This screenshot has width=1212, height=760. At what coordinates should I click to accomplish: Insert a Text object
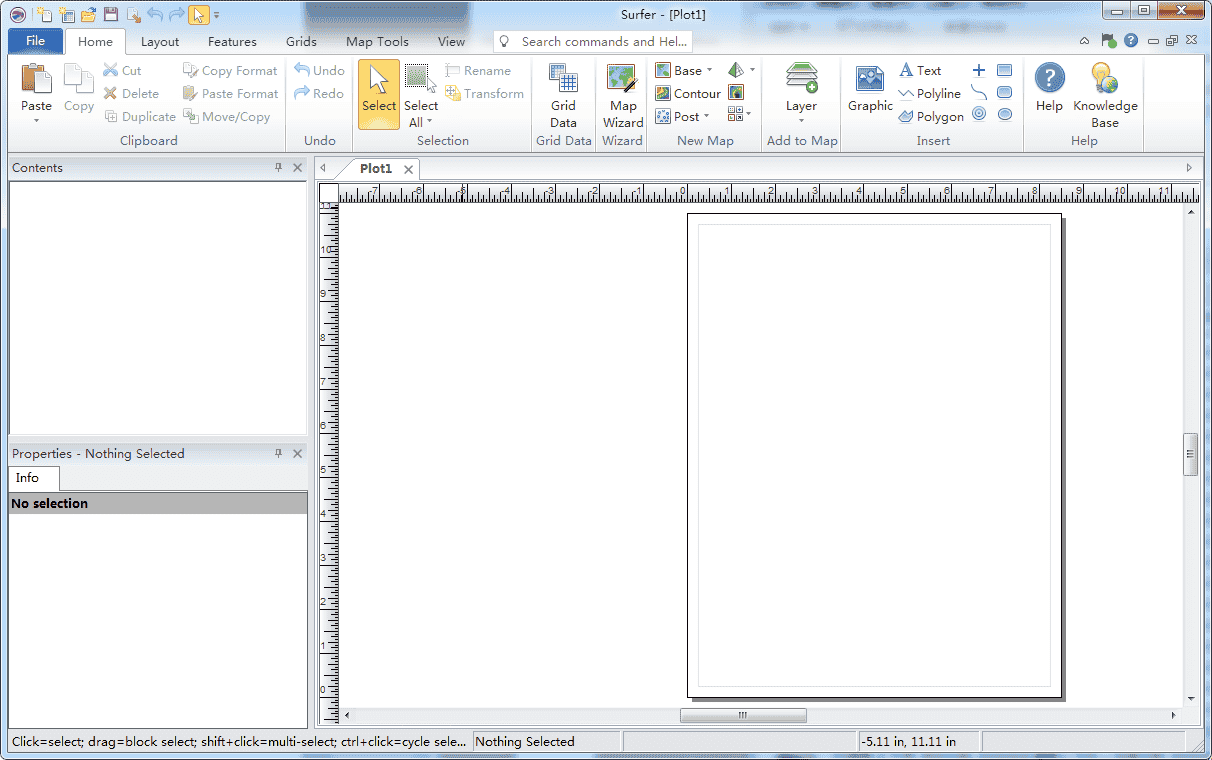point(920,71)
